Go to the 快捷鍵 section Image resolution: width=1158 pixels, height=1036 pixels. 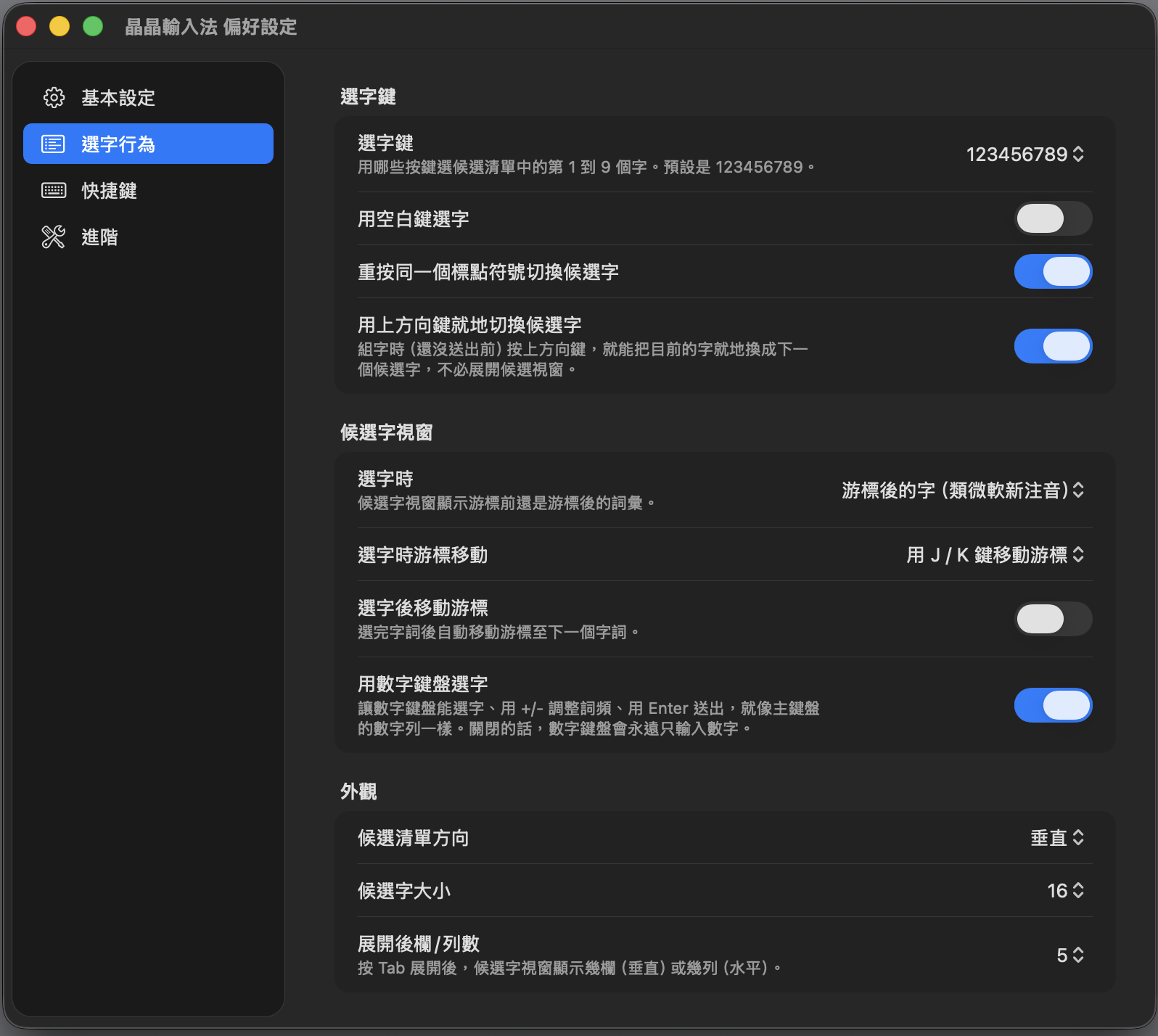pos(148,191)
